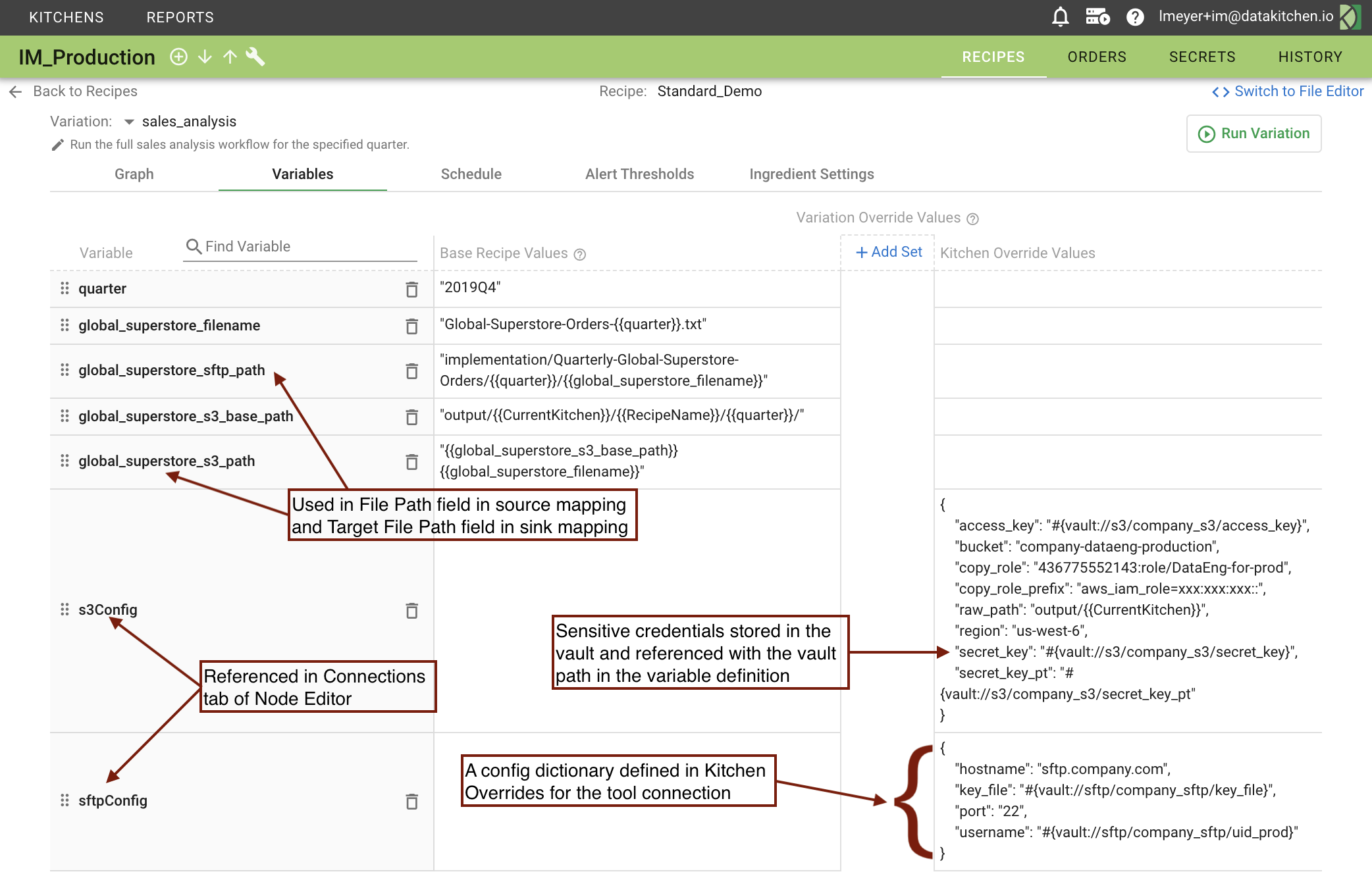
Task: Click the Base Recipe Values help icon
Action: coord(579,254)
